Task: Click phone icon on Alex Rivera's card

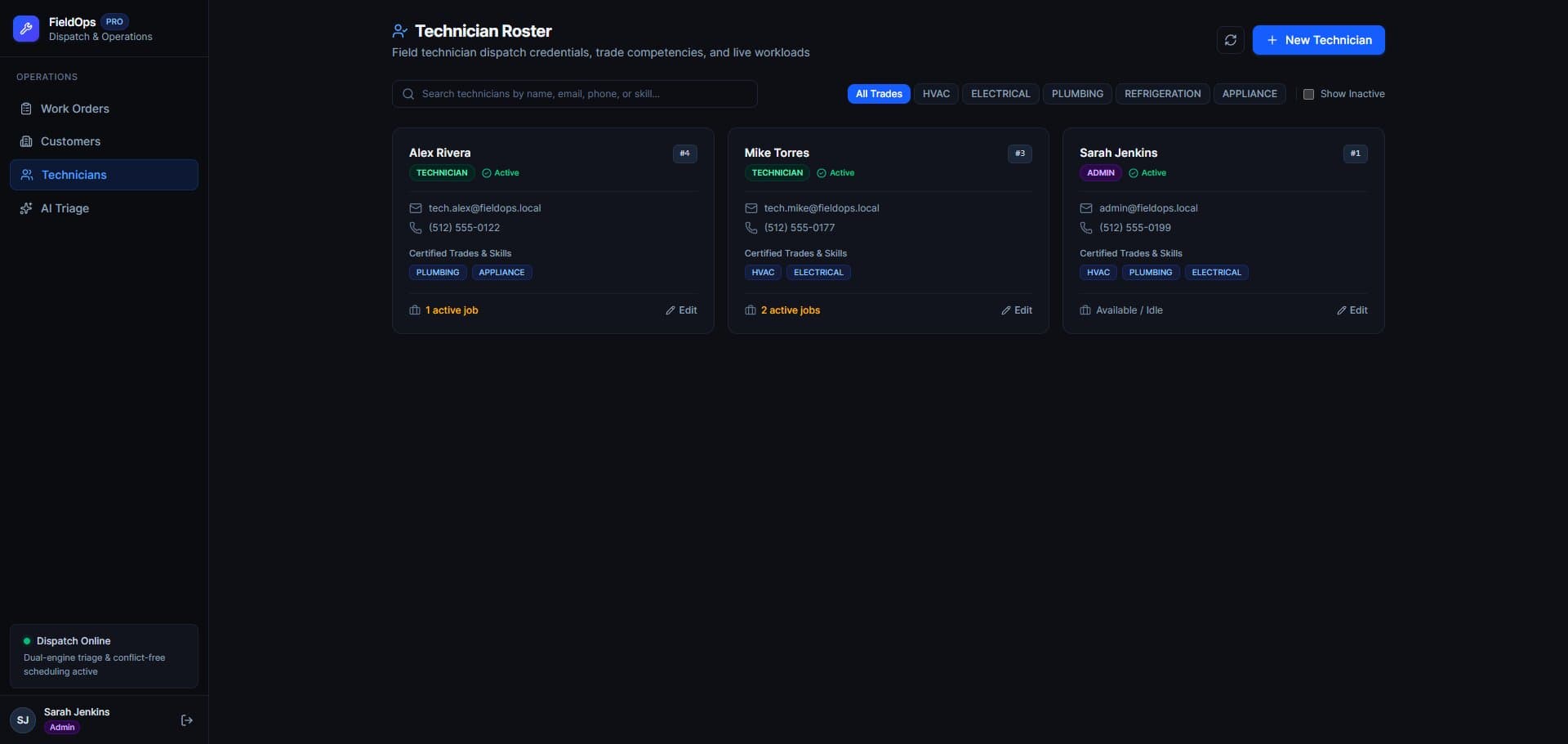Action: pyautogui.click(x=416, y=228)
